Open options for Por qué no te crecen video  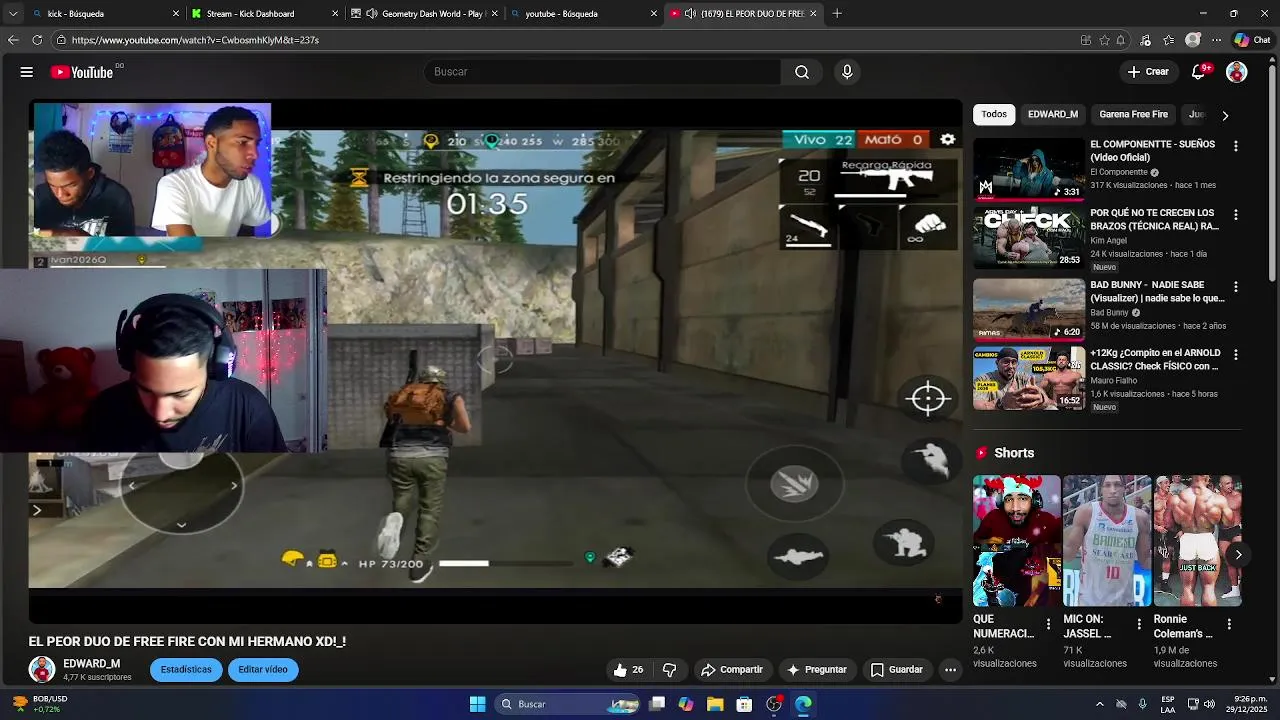coord(1235,215)
